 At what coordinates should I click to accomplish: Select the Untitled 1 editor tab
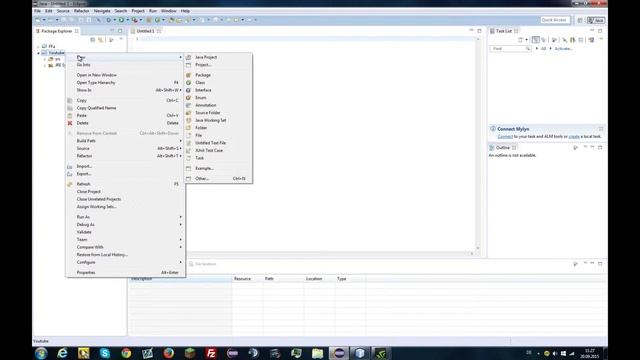click(146, 31)
